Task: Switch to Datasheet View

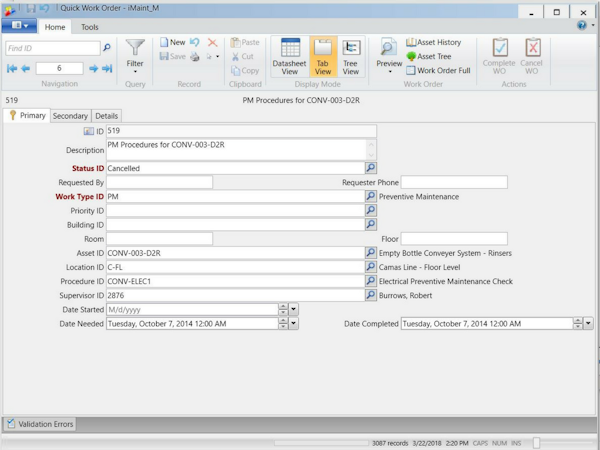Action: [291, 56]
